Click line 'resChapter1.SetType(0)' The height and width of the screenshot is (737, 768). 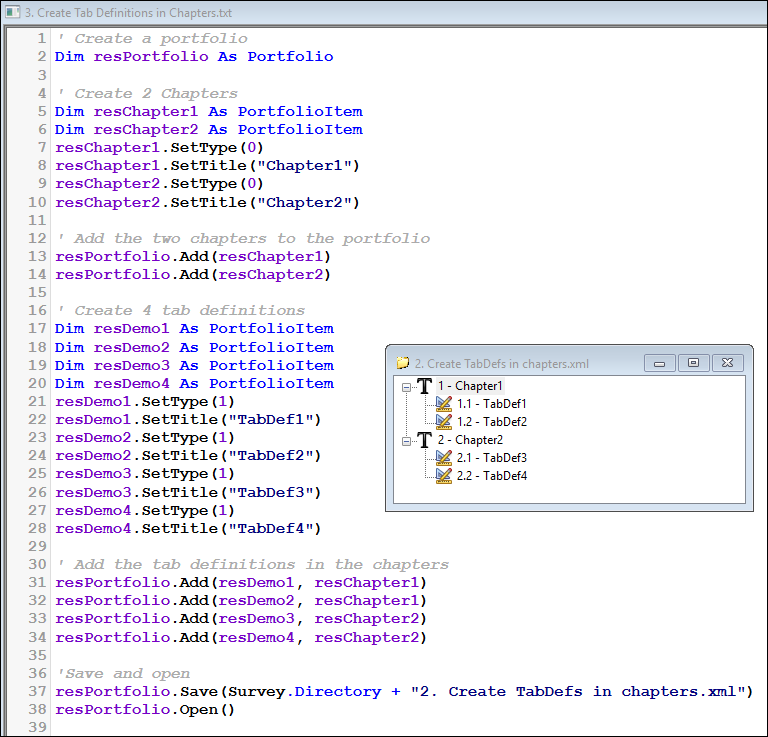pos(159,147)
